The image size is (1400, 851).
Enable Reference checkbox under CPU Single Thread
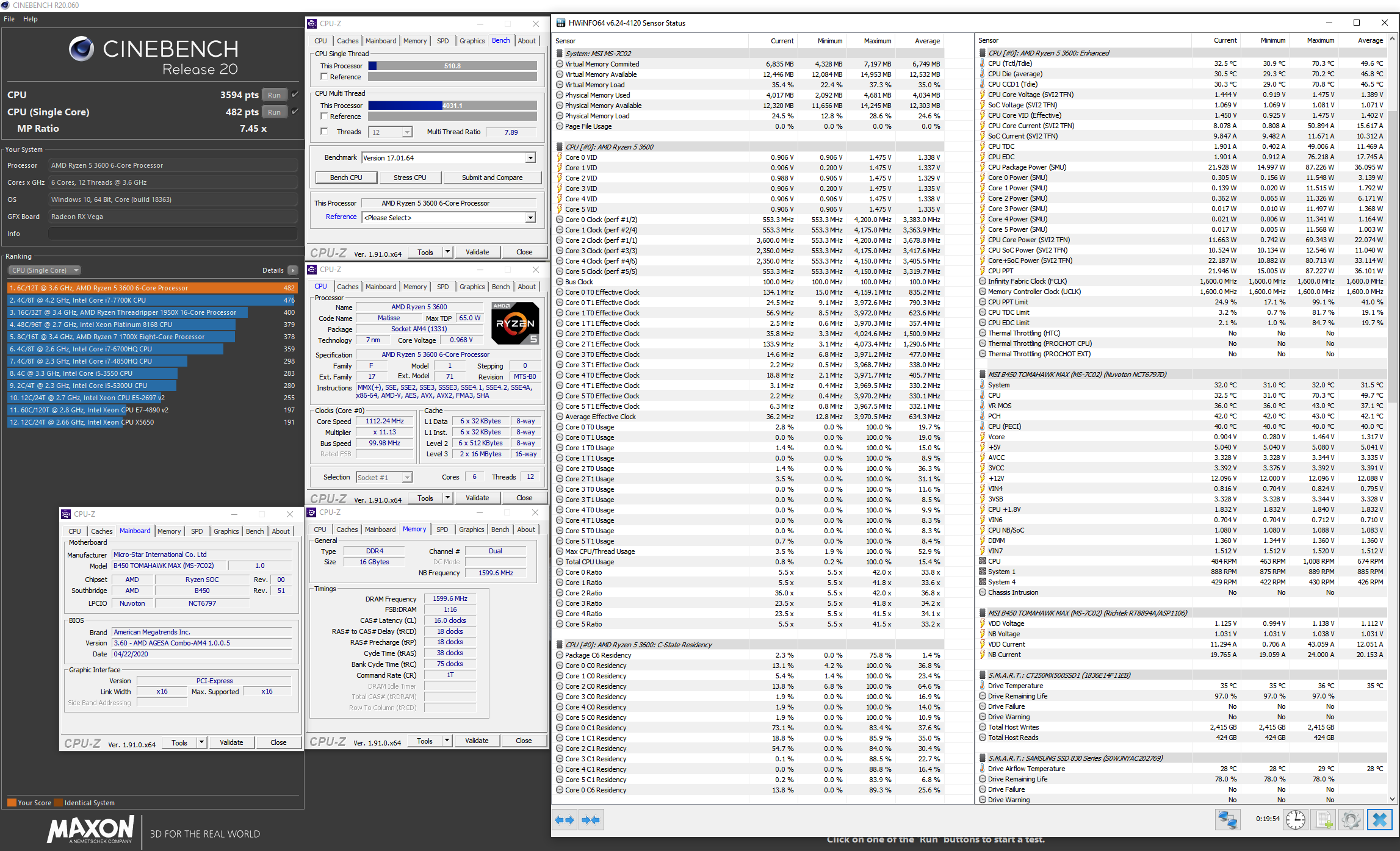pyautogui.click(x=324, y=77)
